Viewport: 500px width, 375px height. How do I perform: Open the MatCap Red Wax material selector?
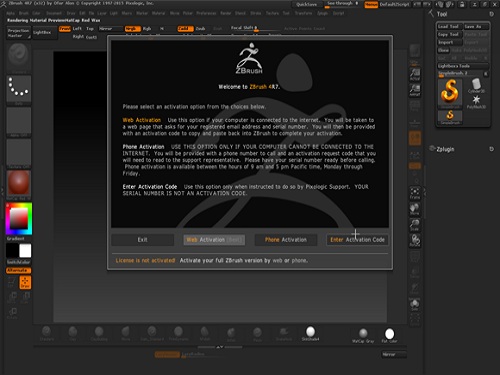tap(19, 185)
